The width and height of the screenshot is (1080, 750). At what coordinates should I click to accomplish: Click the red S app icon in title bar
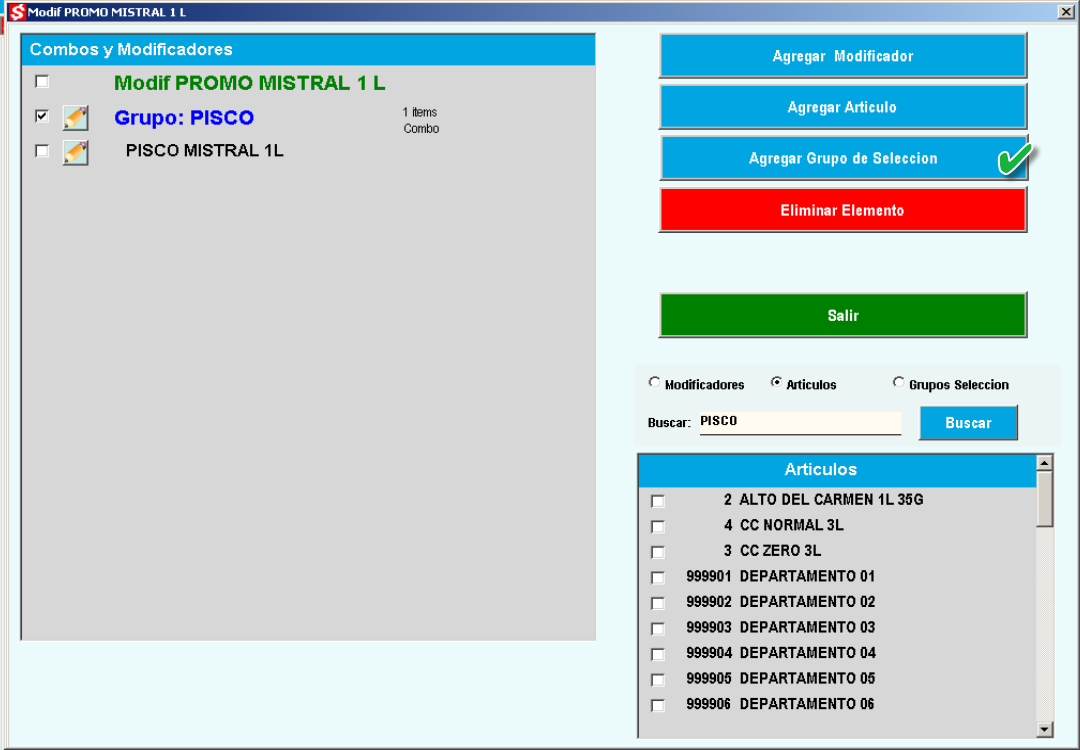(16, 12)
